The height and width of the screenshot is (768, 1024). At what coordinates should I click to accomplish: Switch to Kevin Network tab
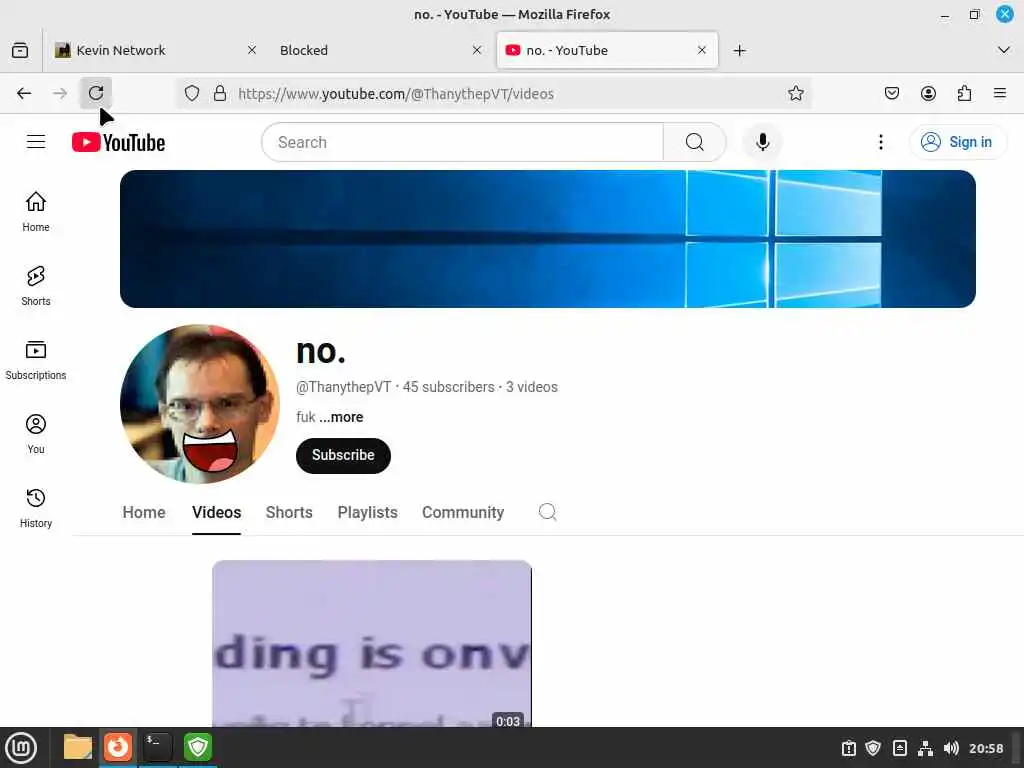tap(157, 50)
